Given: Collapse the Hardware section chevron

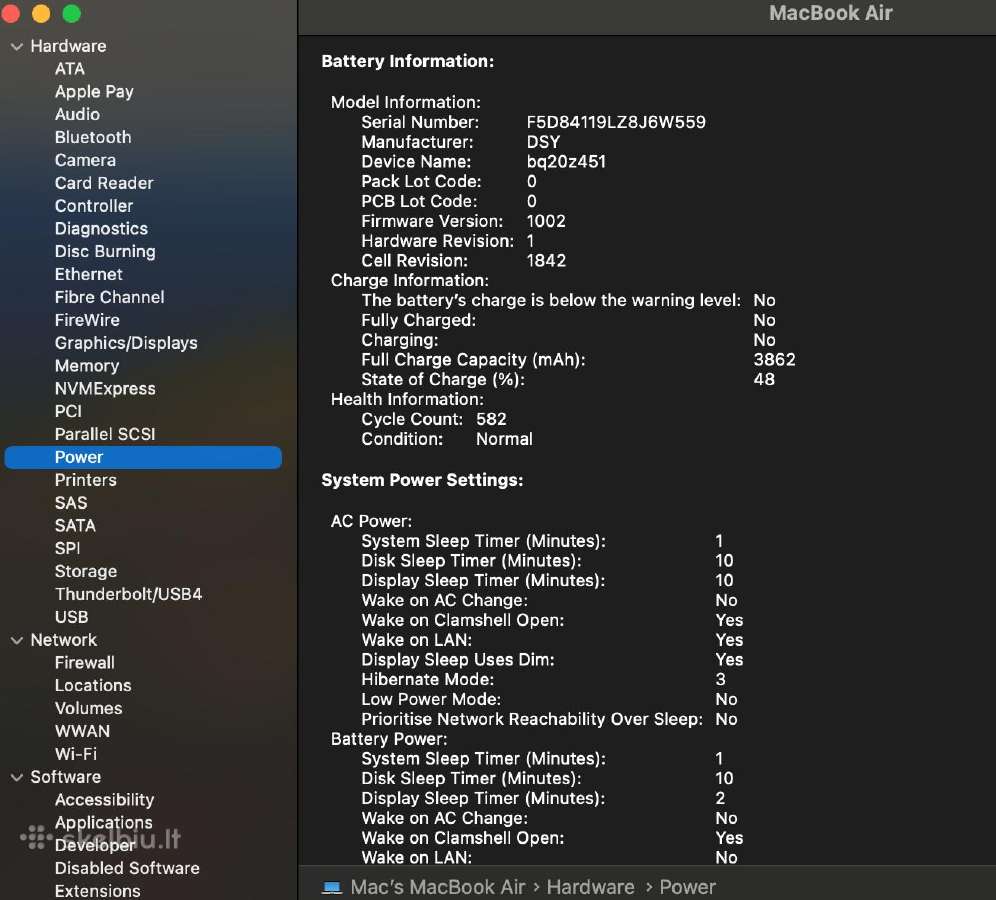Looking at the screenshot, I should 17,46.
